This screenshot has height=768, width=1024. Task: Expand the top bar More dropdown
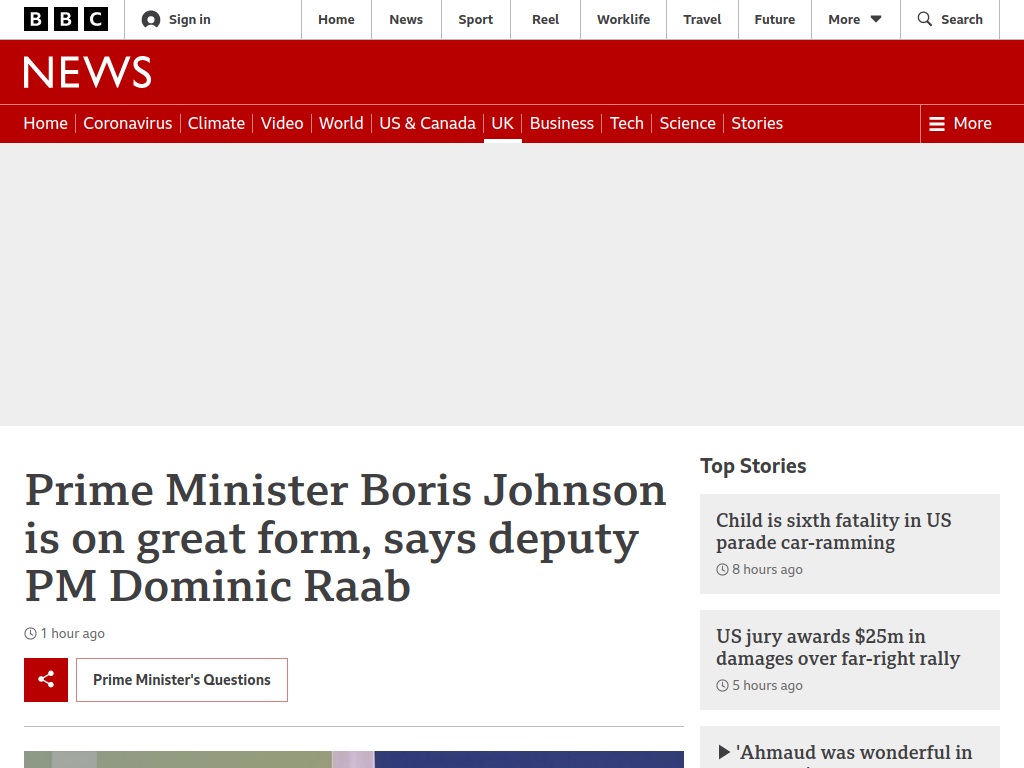click(x=856, y=20)
